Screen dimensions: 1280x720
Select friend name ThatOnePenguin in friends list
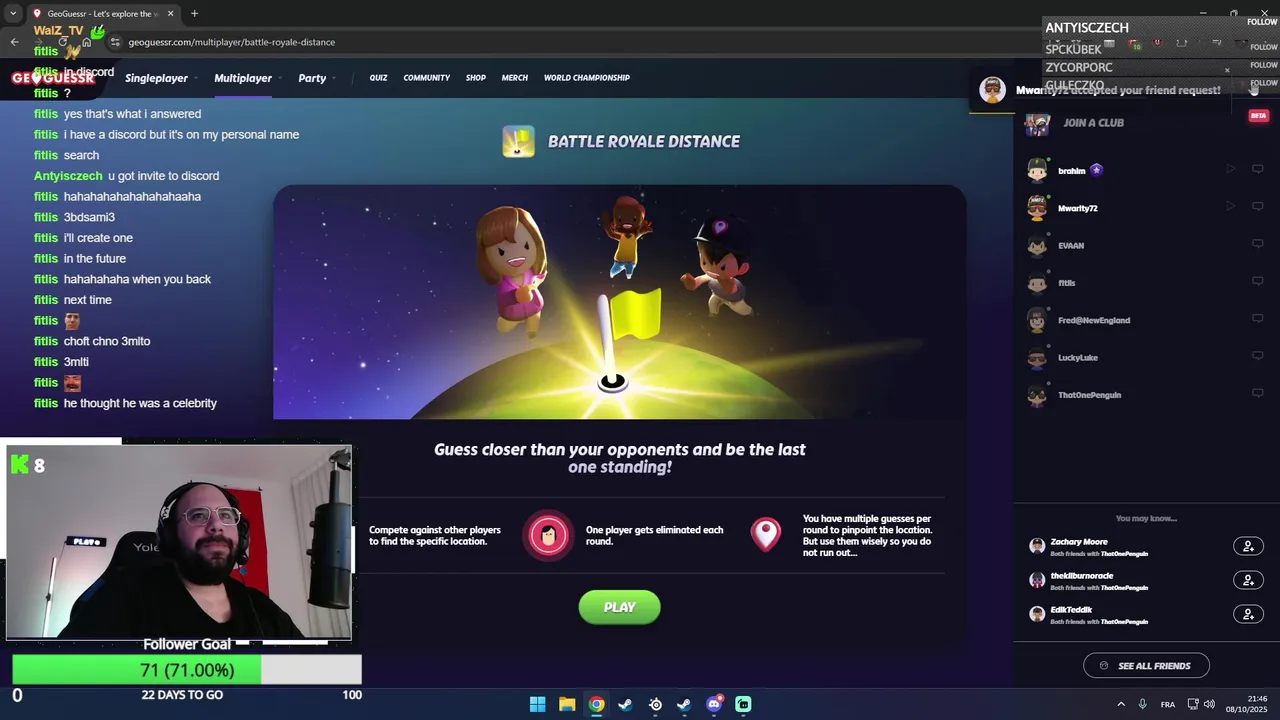pyautogui.click(x=1090, y=395)
